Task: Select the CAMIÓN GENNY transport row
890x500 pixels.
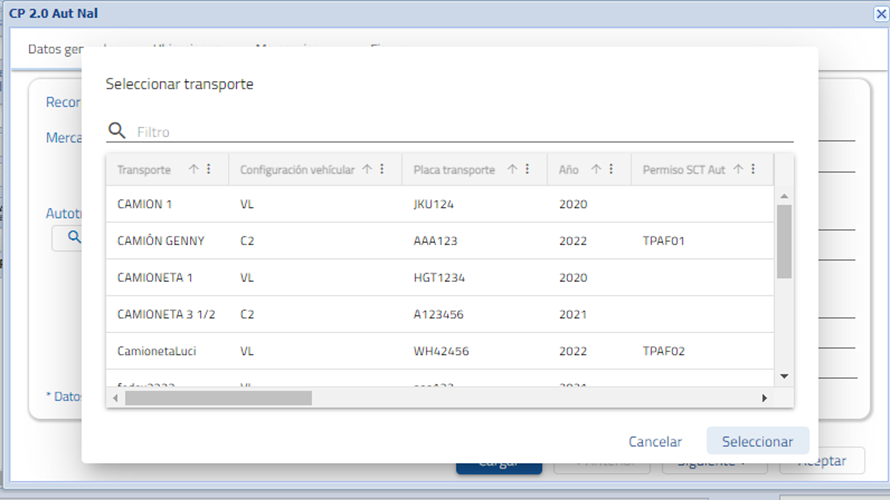Action: (x=440, y=241)
